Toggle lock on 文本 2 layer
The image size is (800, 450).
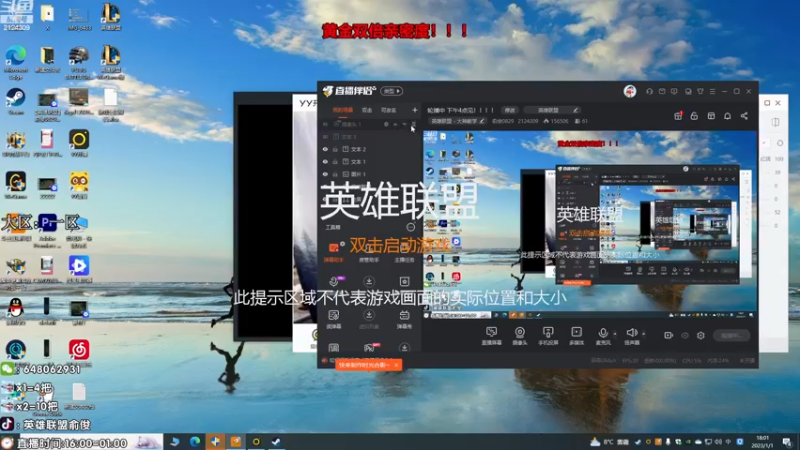click(x=335, y=149)
